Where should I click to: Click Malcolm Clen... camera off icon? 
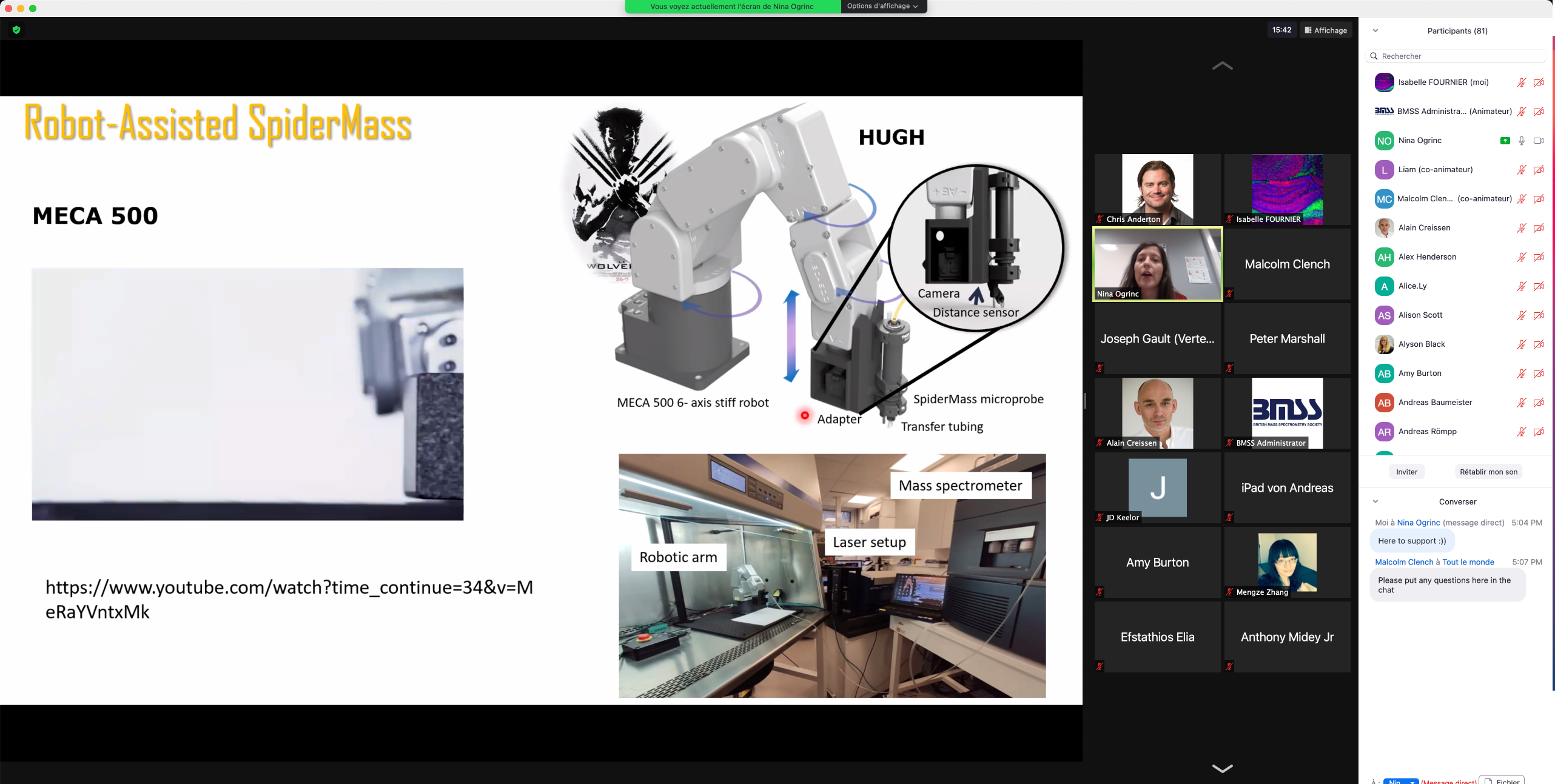coord(1539,199)
